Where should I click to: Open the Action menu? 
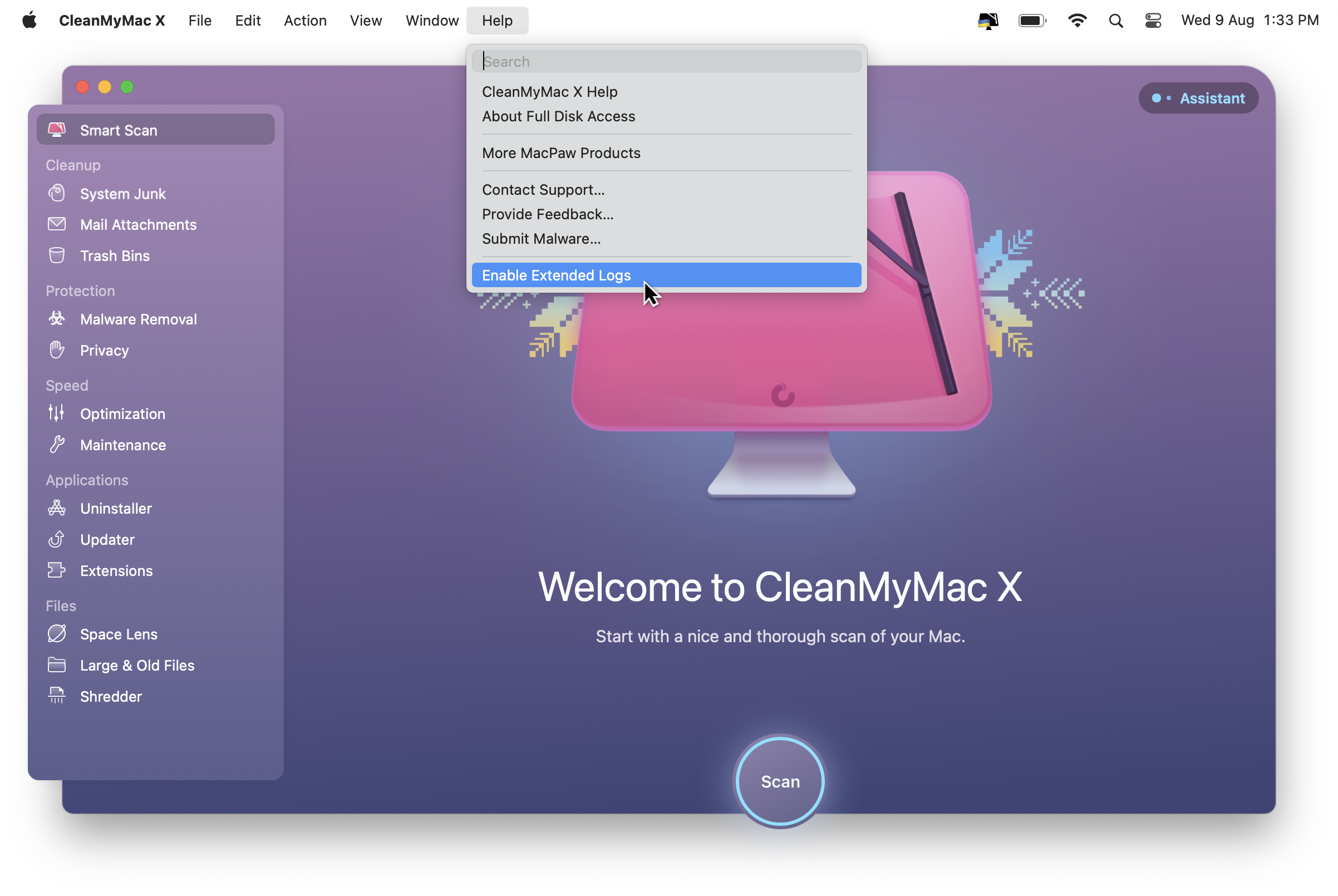coord(305,21)
